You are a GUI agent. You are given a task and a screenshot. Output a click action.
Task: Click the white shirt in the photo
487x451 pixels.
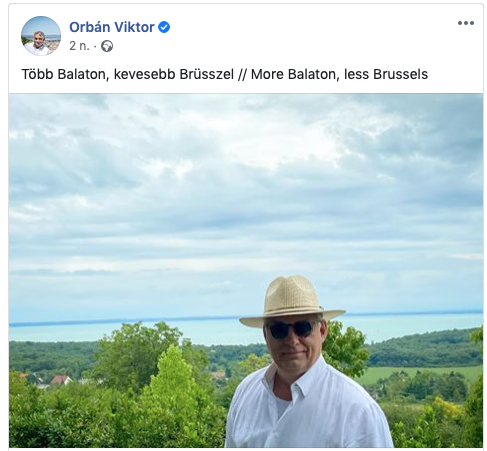coord(308,407)
